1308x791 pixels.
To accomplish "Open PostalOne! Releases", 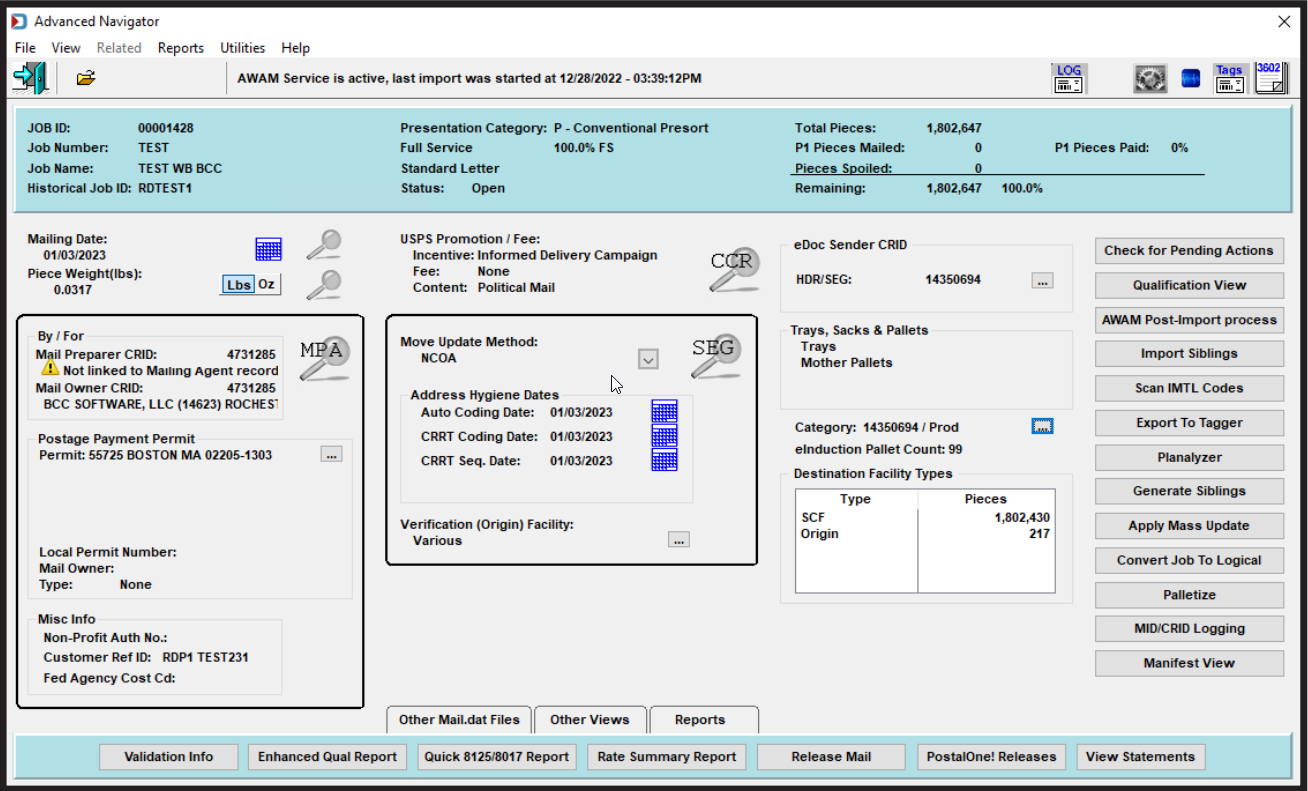I will click(992, 757).
